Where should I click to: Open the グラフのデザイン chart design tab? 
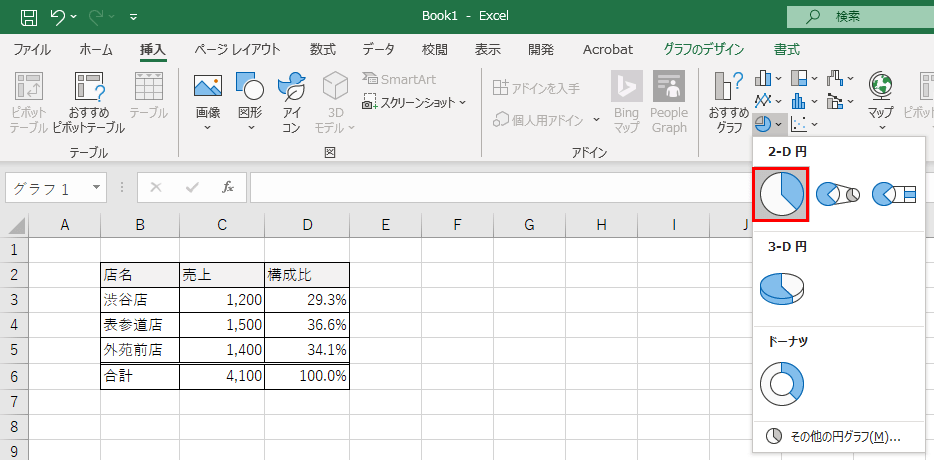pyautogui.click(x=703, y=49)
